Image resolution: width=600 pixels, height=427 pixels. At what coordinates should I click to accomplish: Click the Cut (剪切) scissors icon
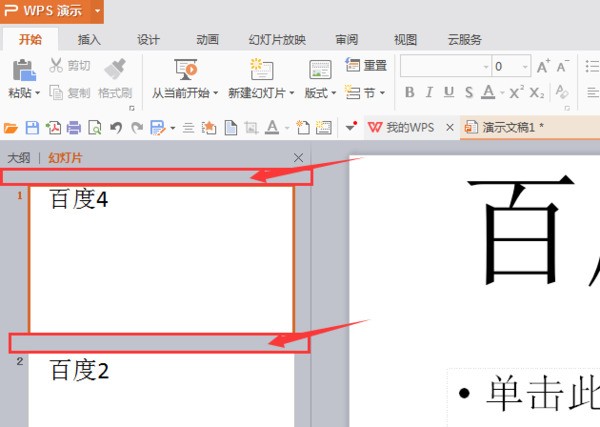(56, 65)
